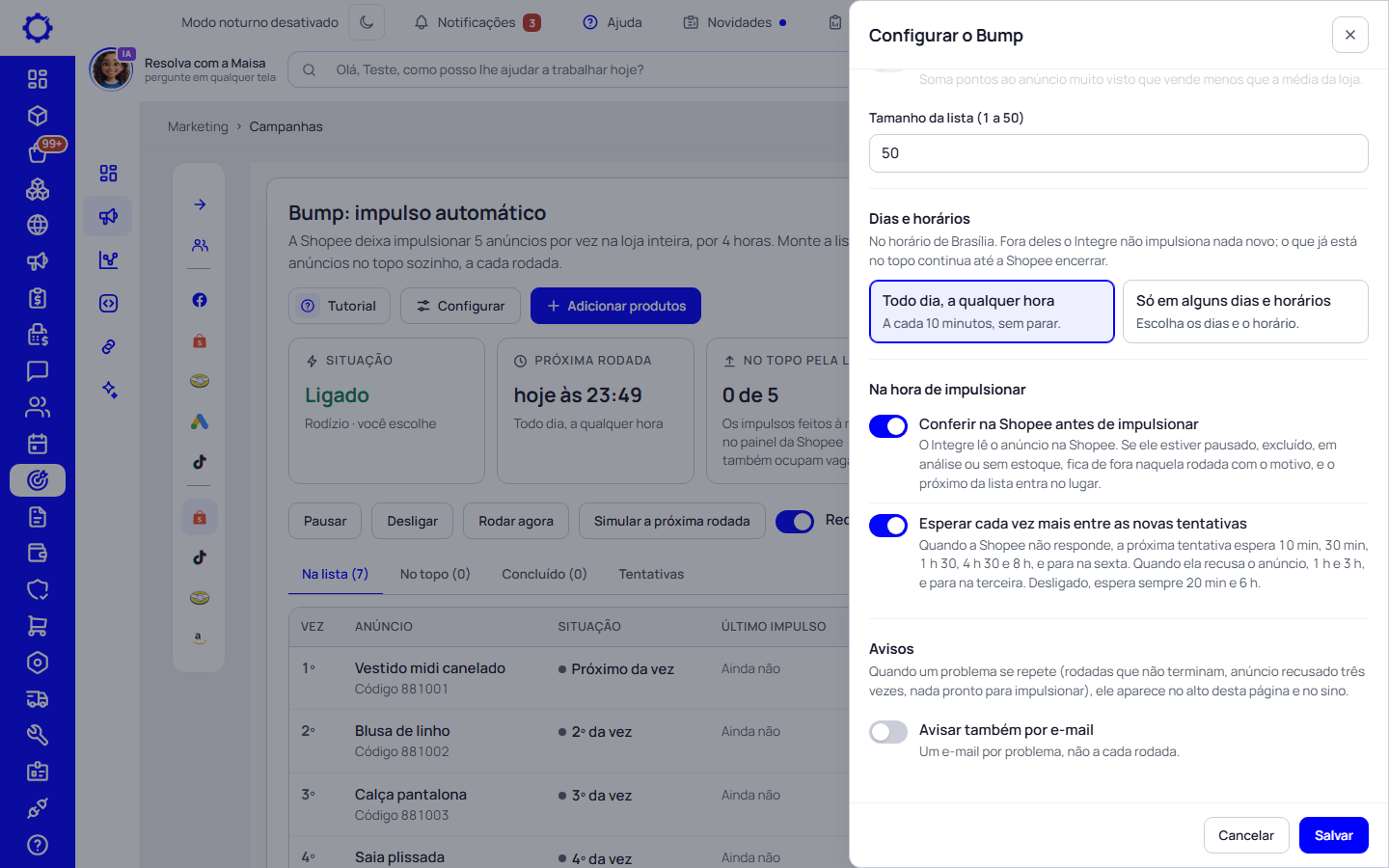Open the Tentativas tab

(651, 574)
